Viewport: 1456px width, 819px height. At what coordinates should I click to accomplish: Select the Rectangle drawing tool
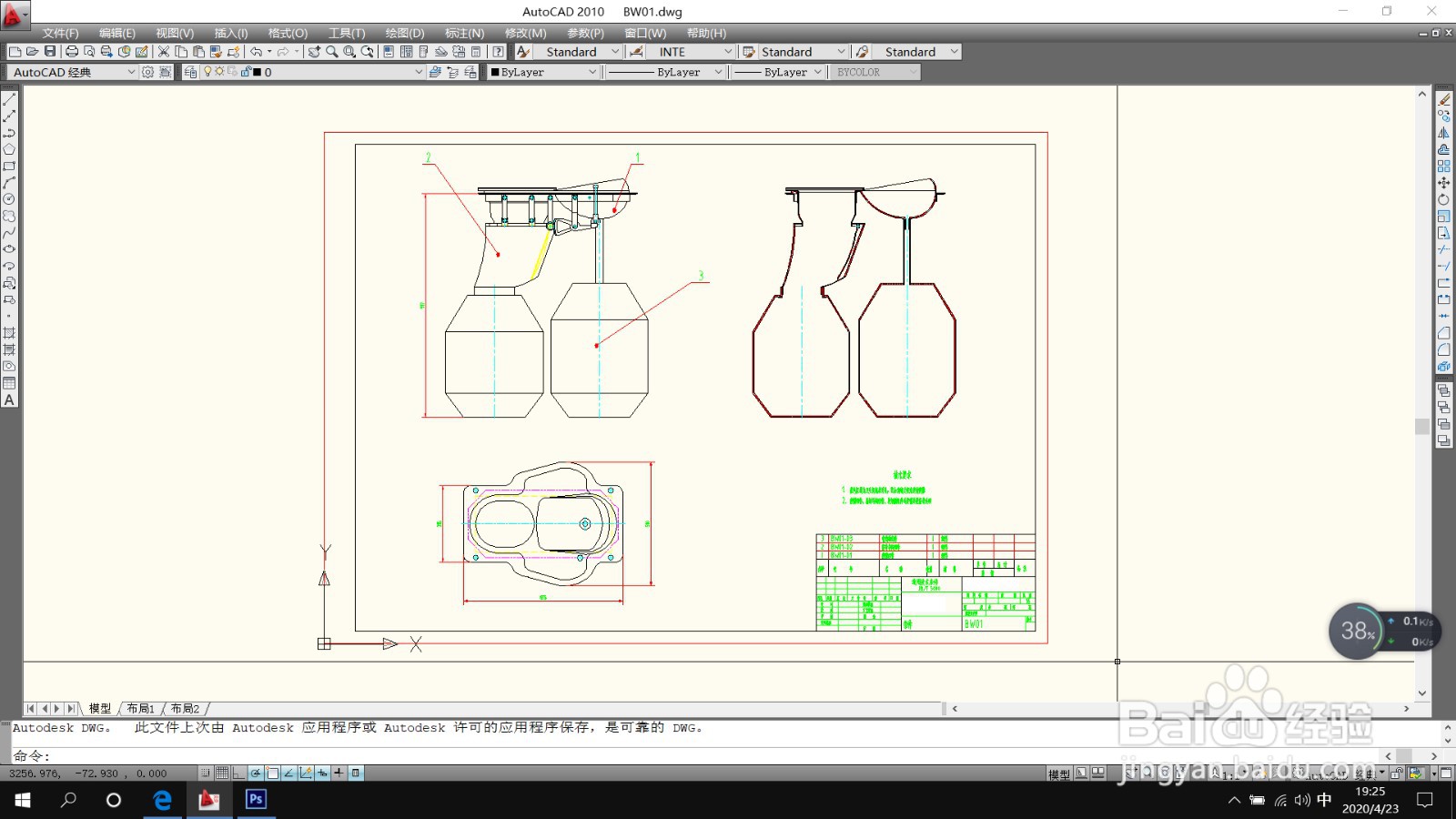point(9,166)
